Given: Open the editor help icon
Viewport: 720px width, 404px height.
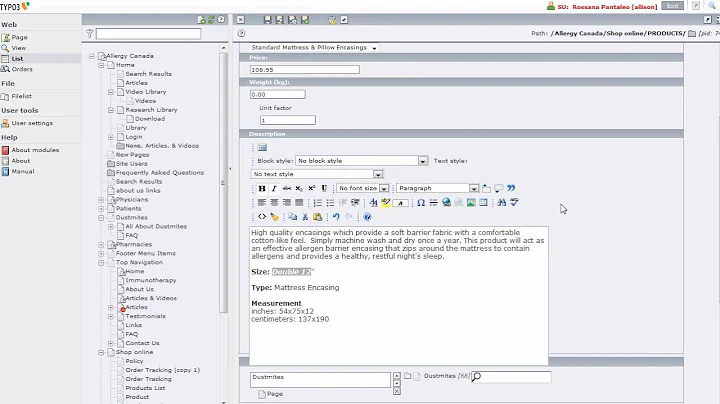Looking at the screenshot, I should pyautogui.click(x=367, y=217).
